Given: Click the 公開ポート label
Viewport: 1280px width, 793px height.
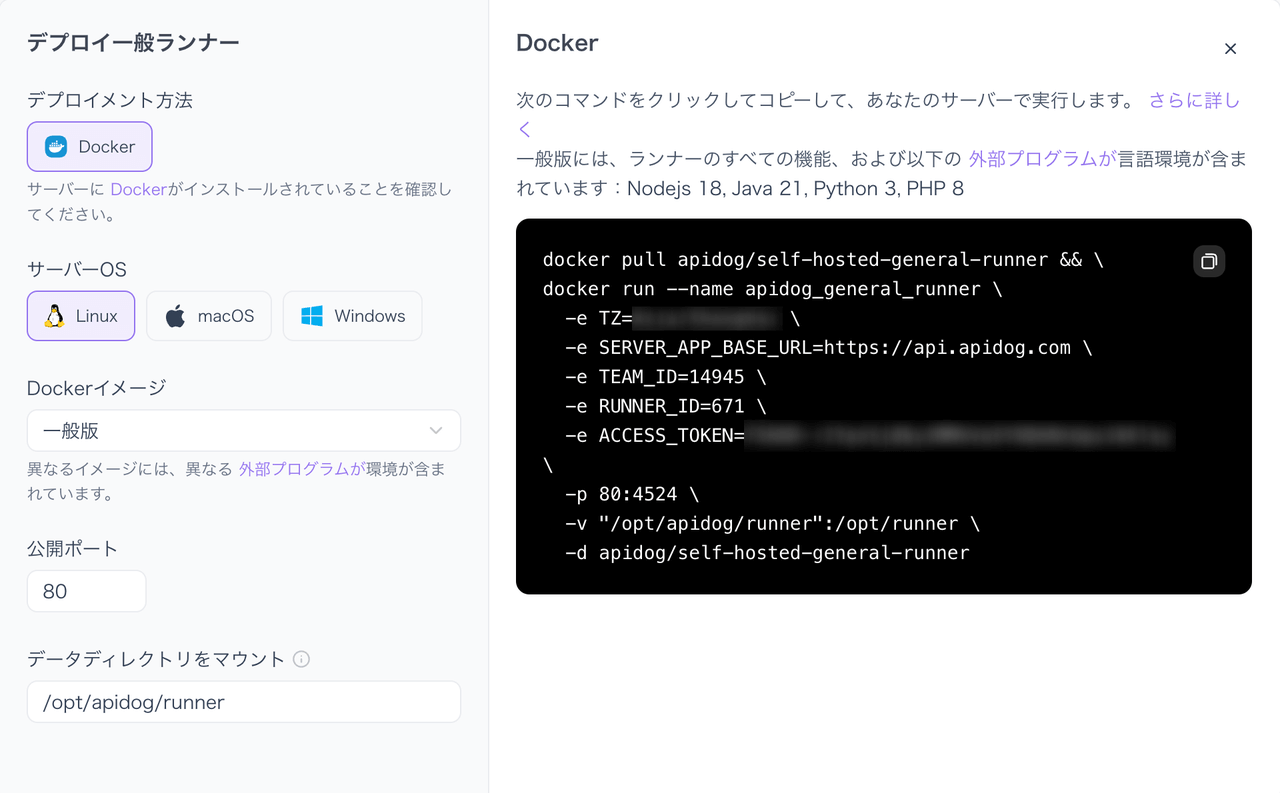Looking at the screenshot, I should coord(73,549).
